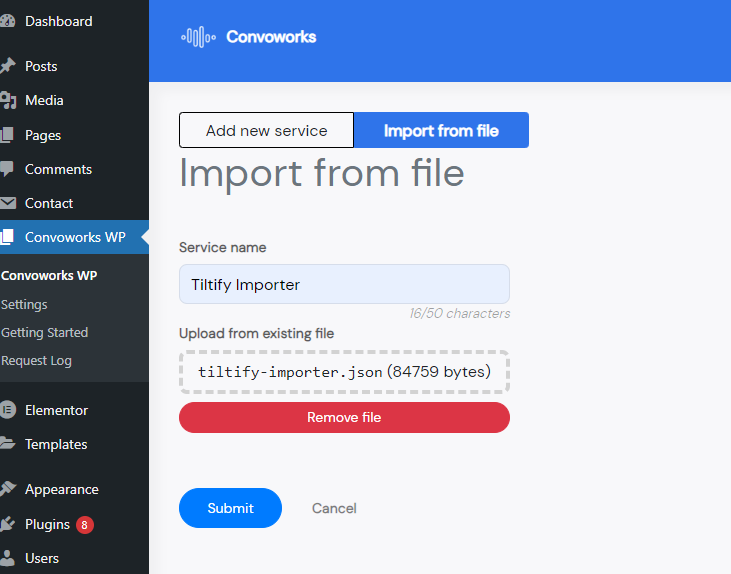The image size is (731, 574).
Task: Click the Elementor logo icon
Action: click(x=7, y=410)
